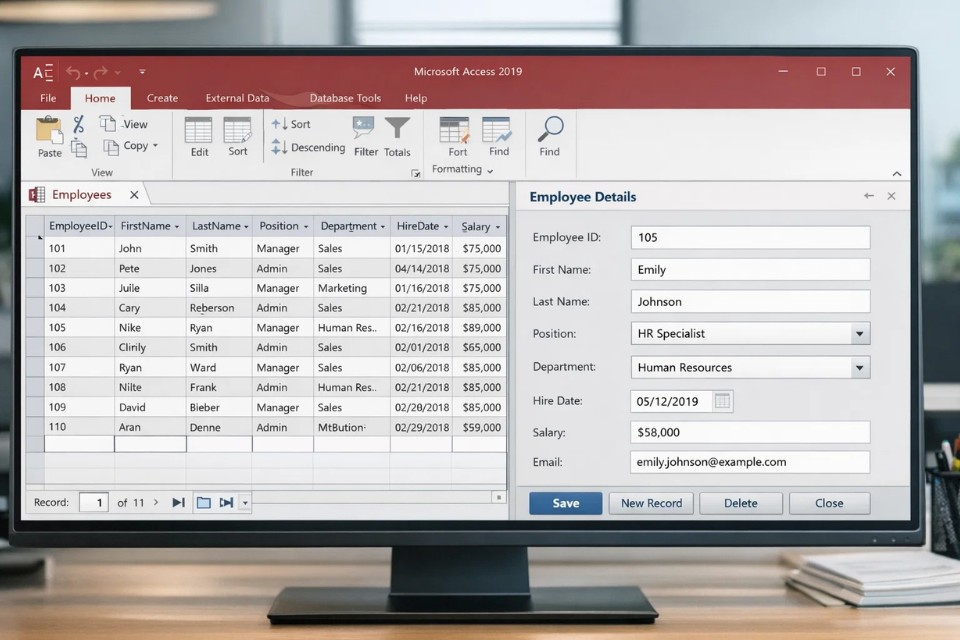Click the Undo arrow in title bar
960x640 pixels.
click(73, 72)
